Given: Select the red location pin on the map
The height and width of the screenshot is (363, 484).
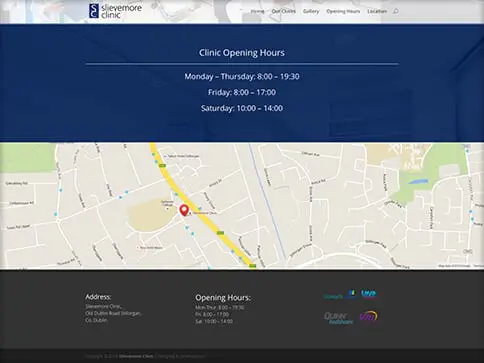Looking at the screenshot, I should tap(184, 210).
